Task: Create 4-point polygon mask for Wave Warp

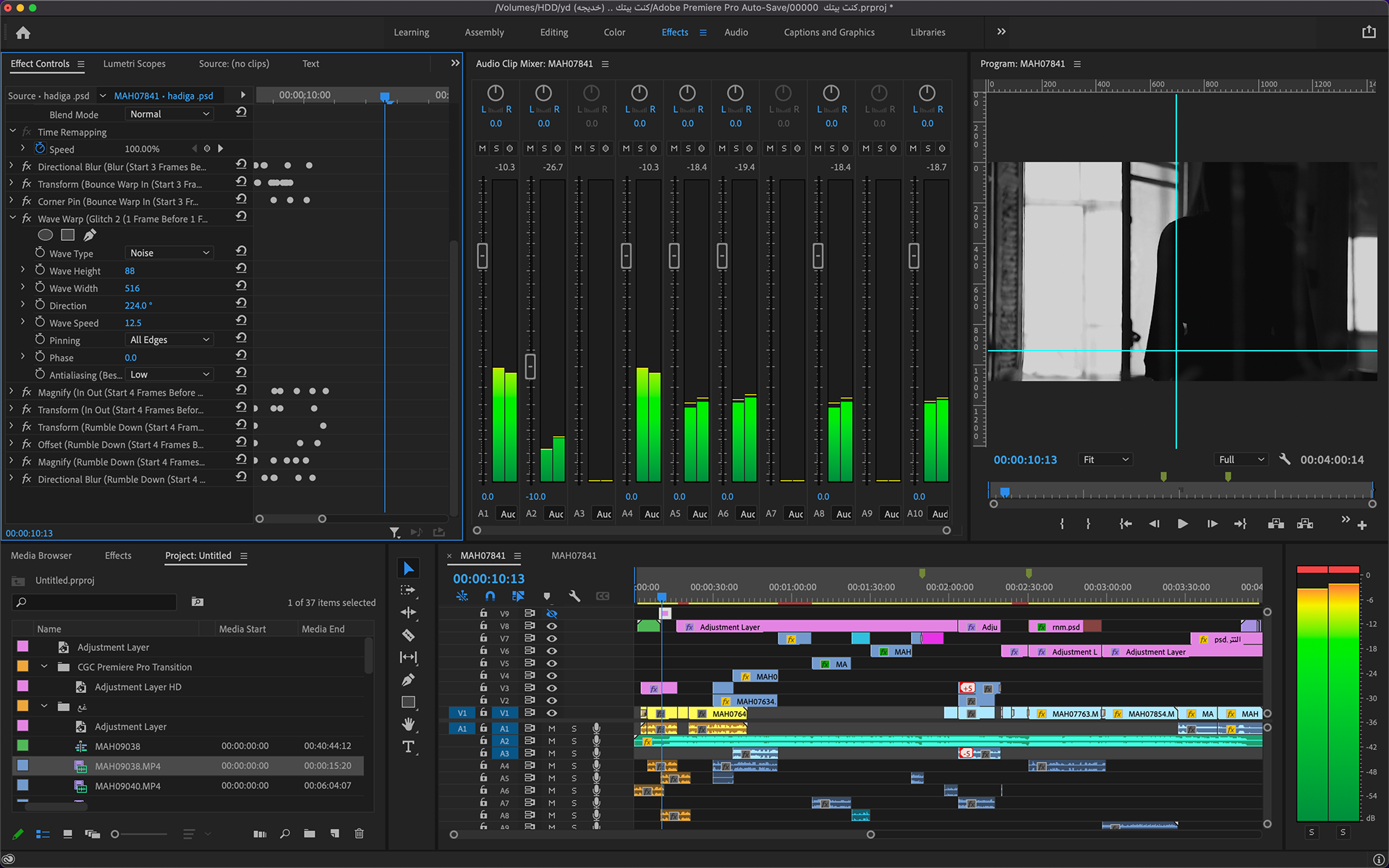Action: (68, 235)
